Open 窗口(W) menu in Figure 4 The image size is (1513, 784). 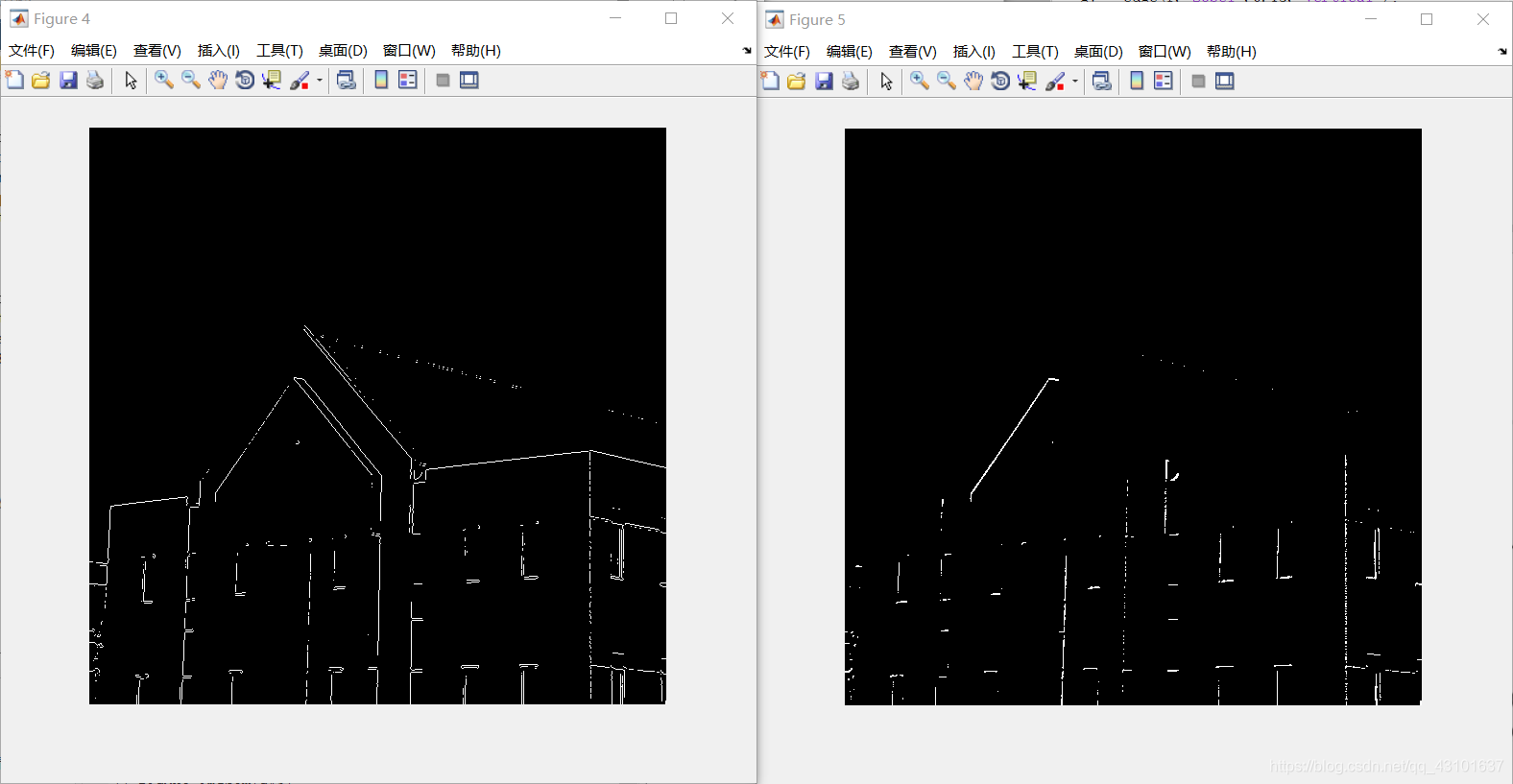[409, 51]
